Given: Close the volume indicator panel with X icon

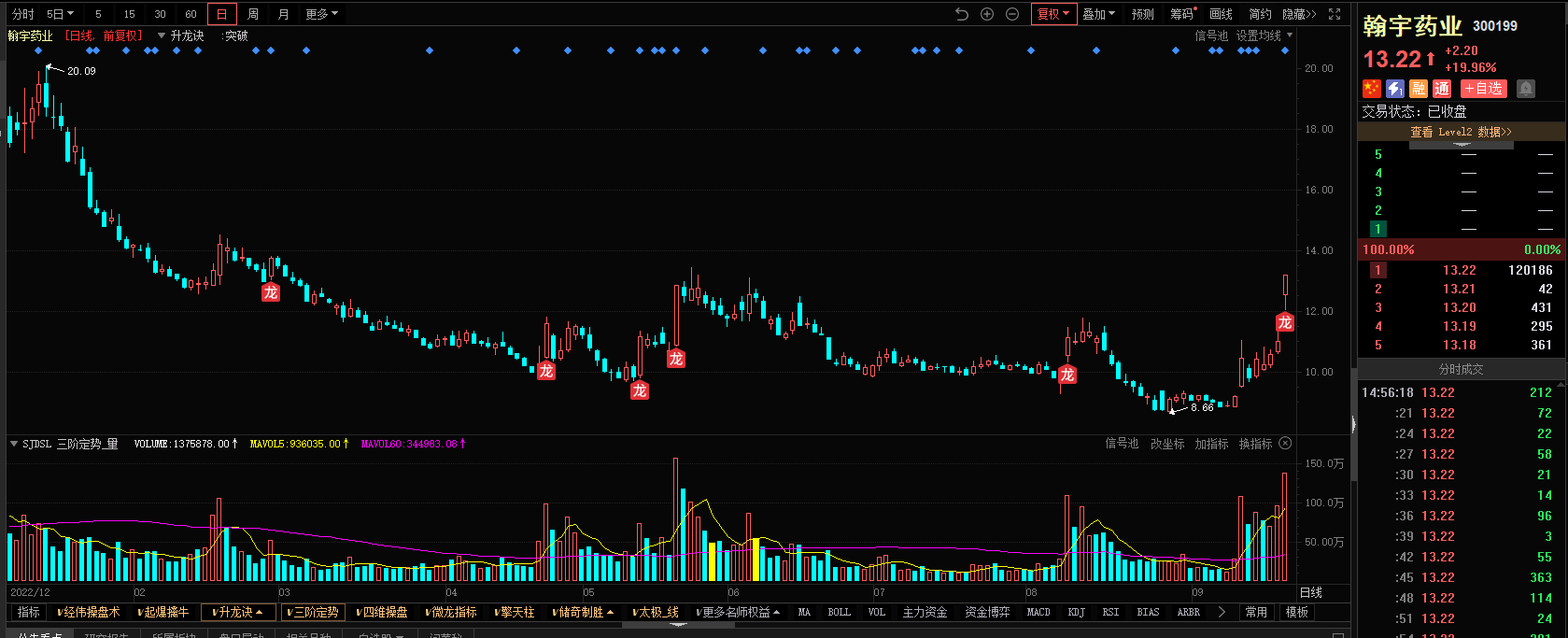Looking at the screenshot, I should point(1285,443).
